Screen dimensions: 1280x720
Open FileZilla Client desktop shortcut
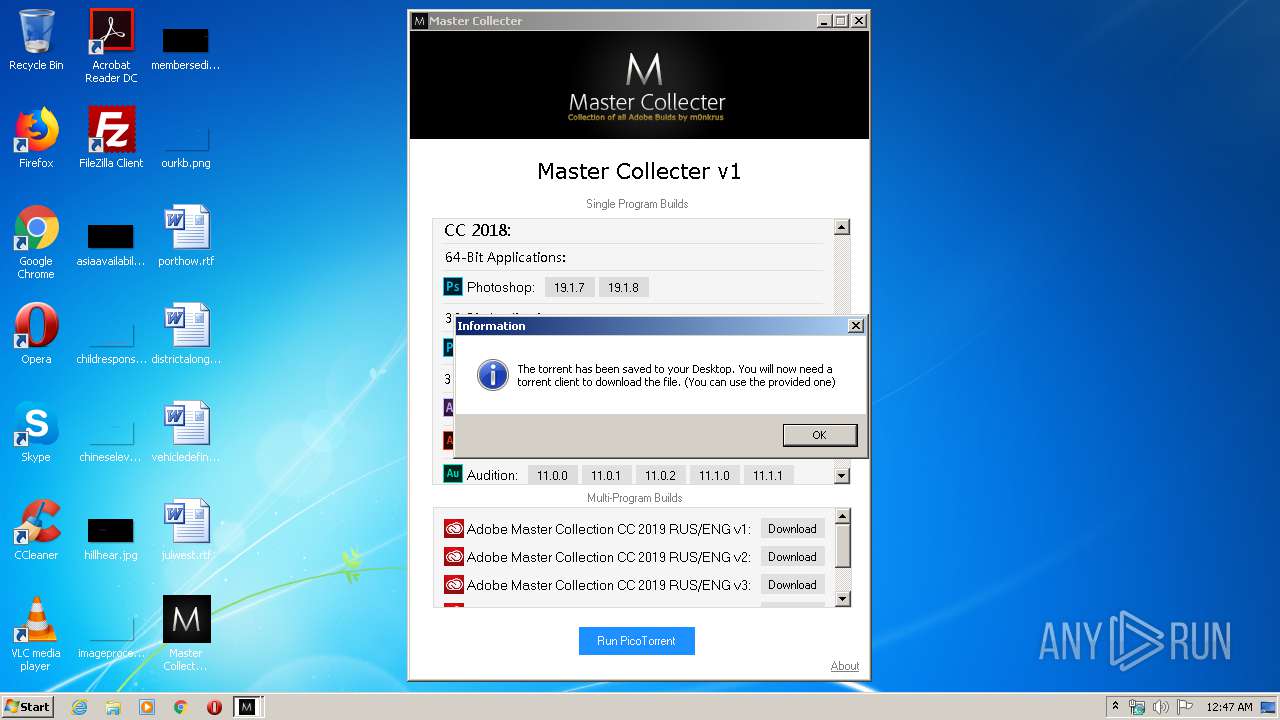(111, 138)
